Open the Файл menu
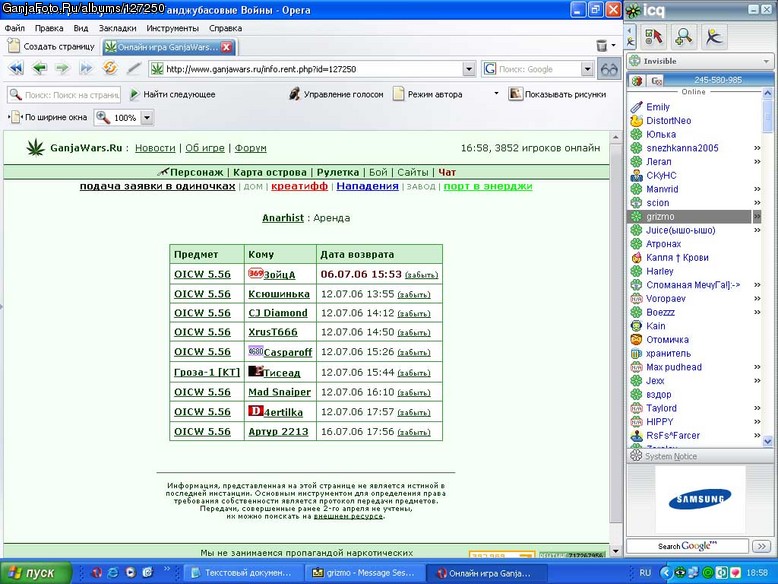 tap(14, 28)
